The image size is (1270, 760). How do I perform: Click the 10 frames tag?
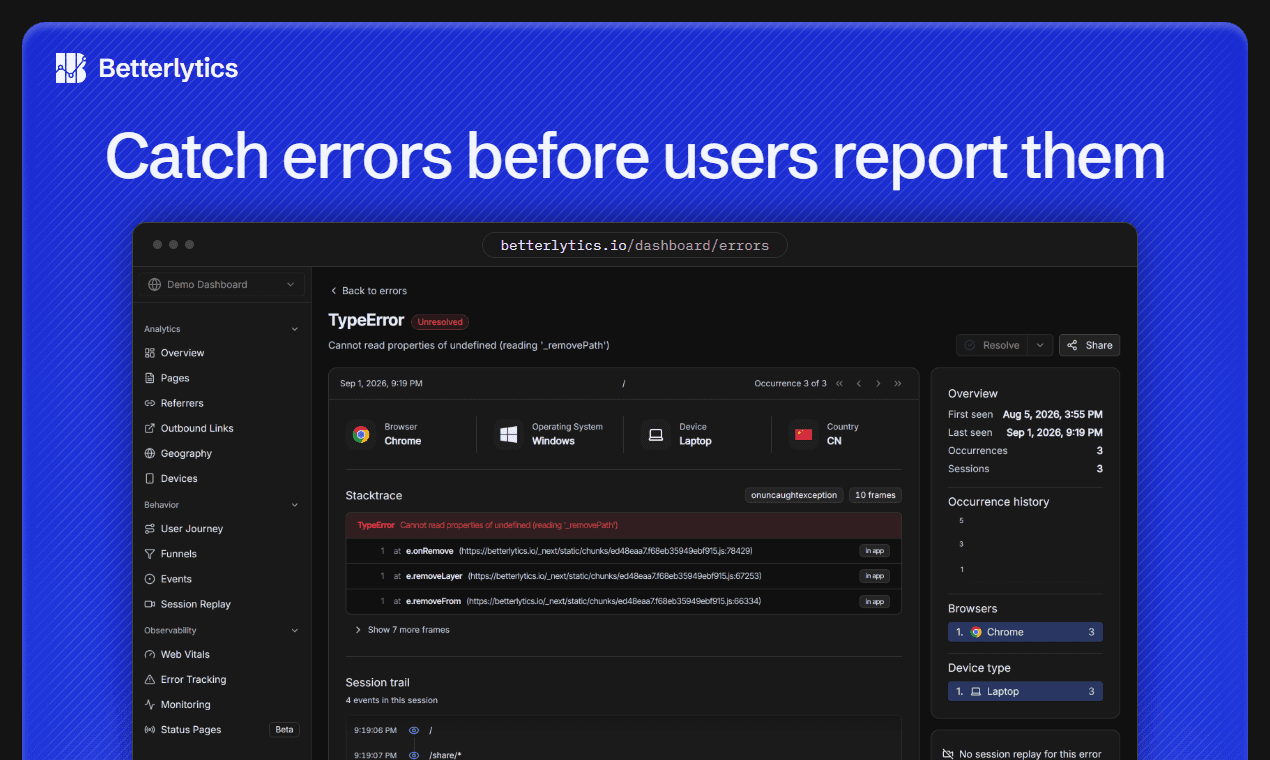[875, 495]
